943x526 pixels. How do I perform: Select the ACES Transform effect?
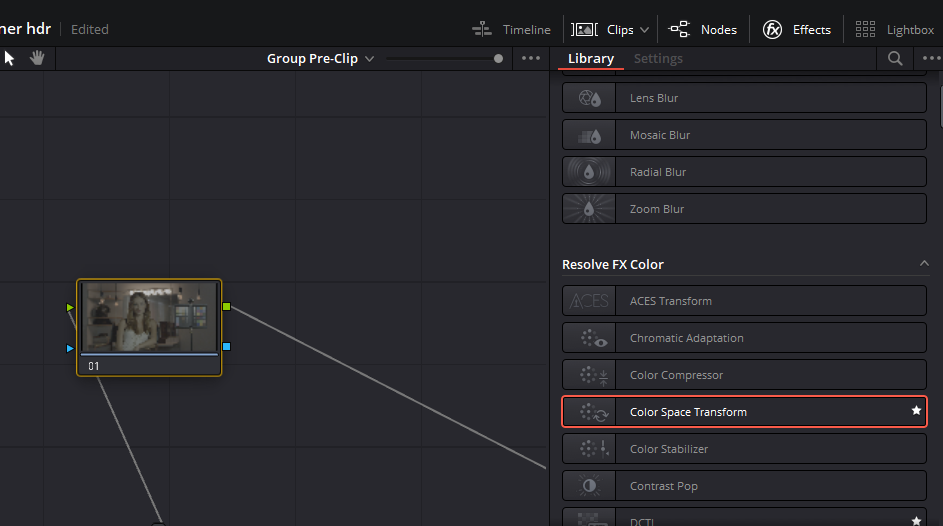coord(744,301)
